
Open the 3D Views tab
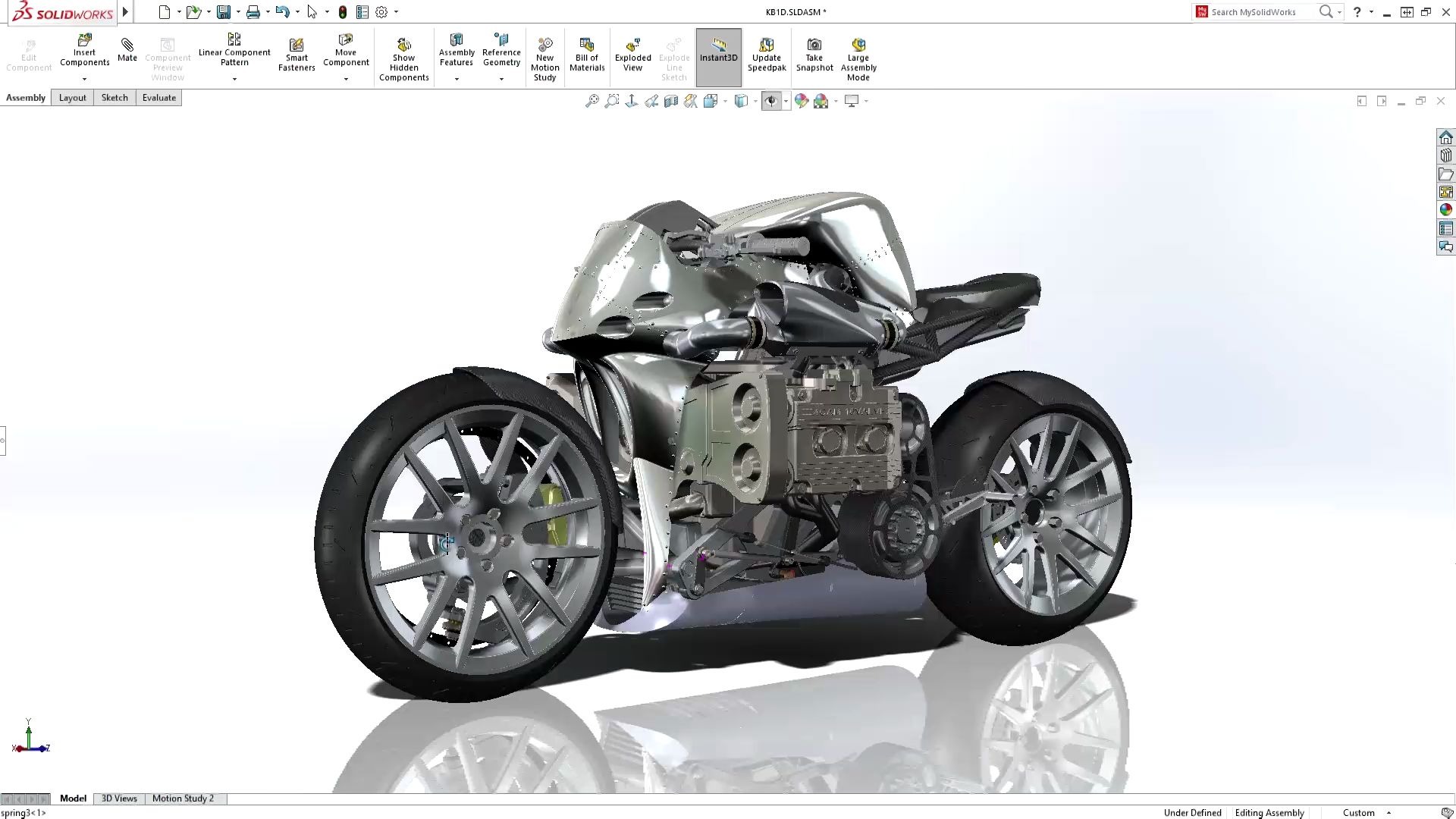pos(119,798)
